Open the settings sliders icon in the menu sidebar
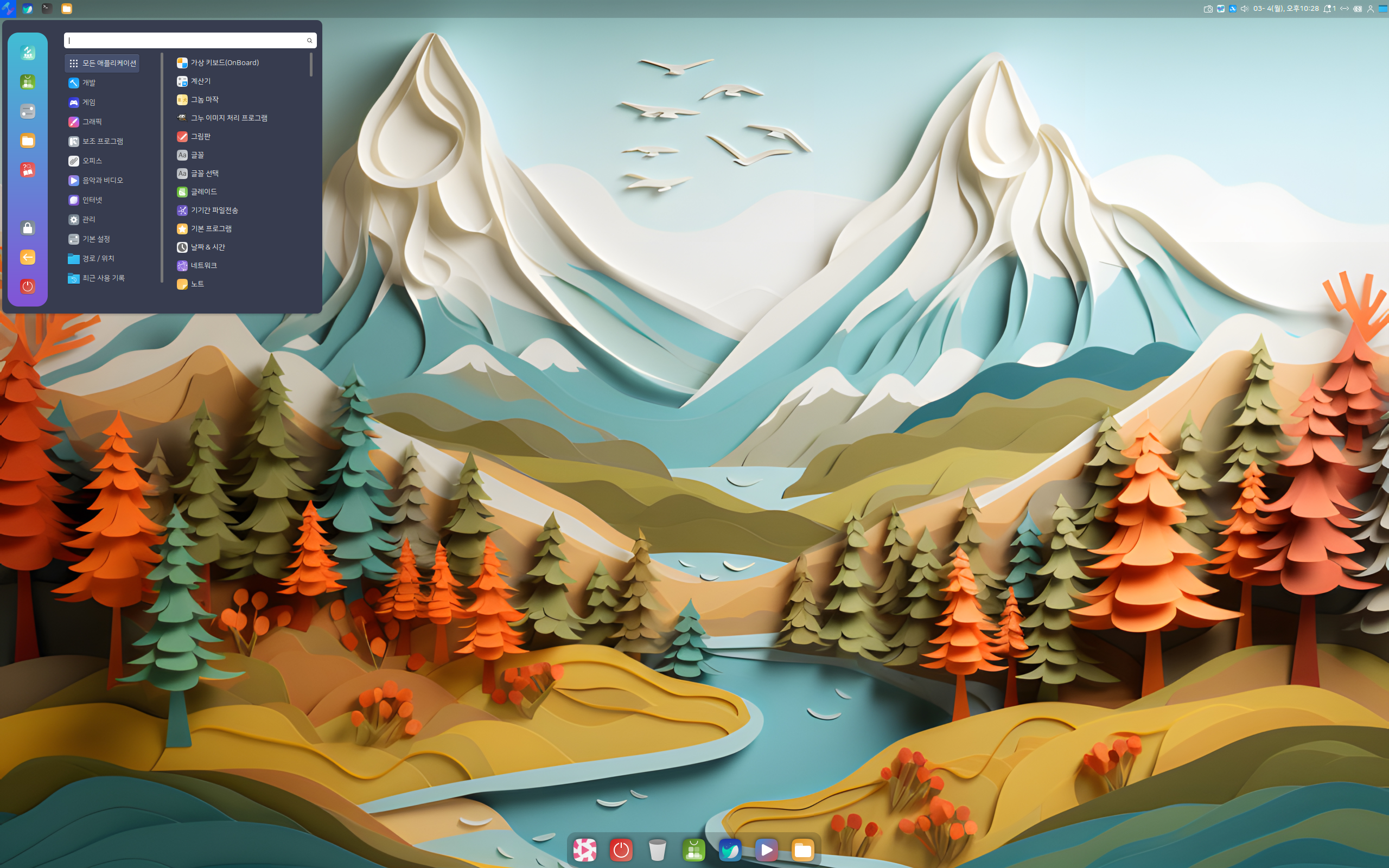Screen dimensions: 1389x868 (28, 111)
